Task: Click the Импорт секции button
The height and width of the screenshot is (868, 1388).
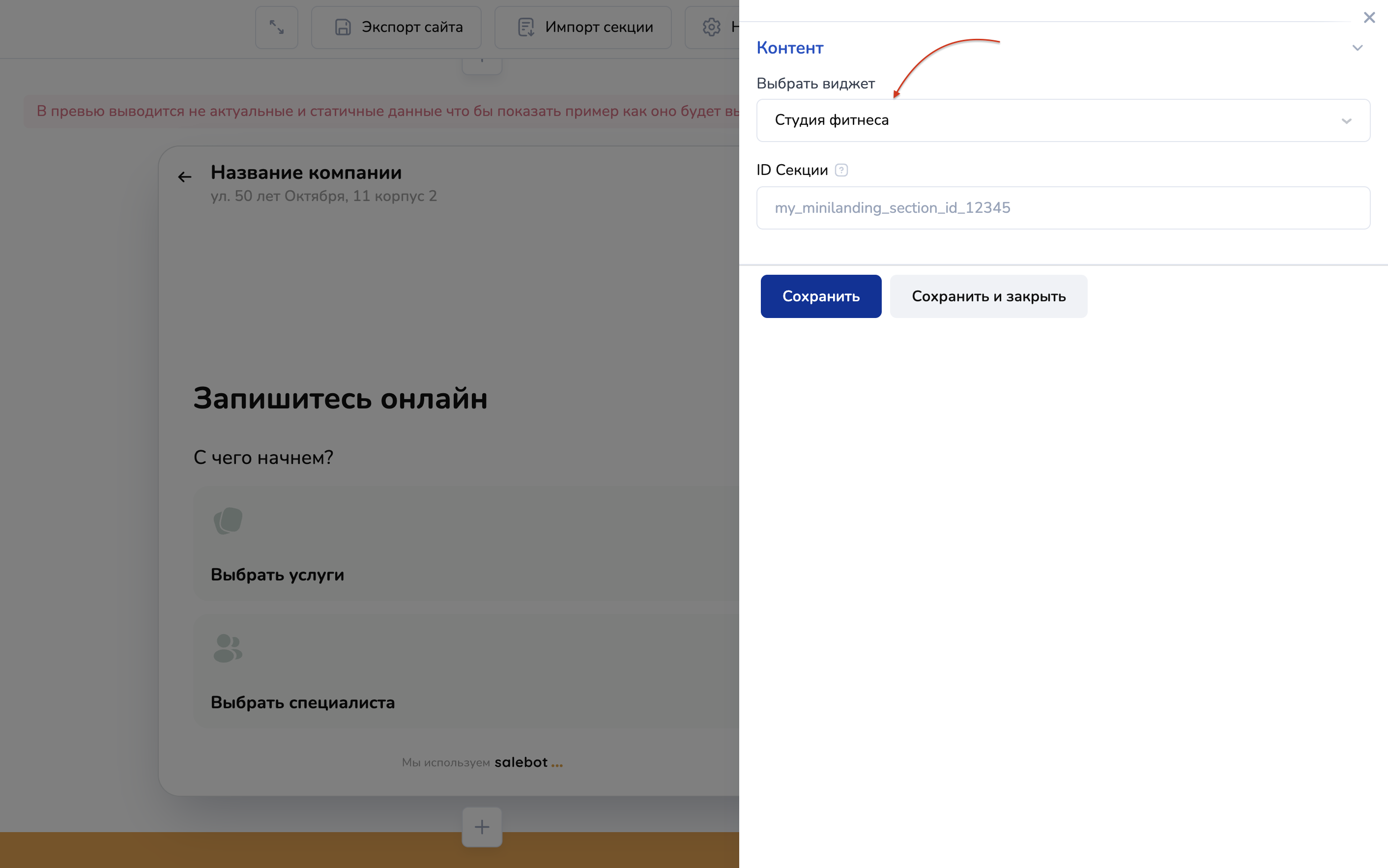Action: click(582, 27)
